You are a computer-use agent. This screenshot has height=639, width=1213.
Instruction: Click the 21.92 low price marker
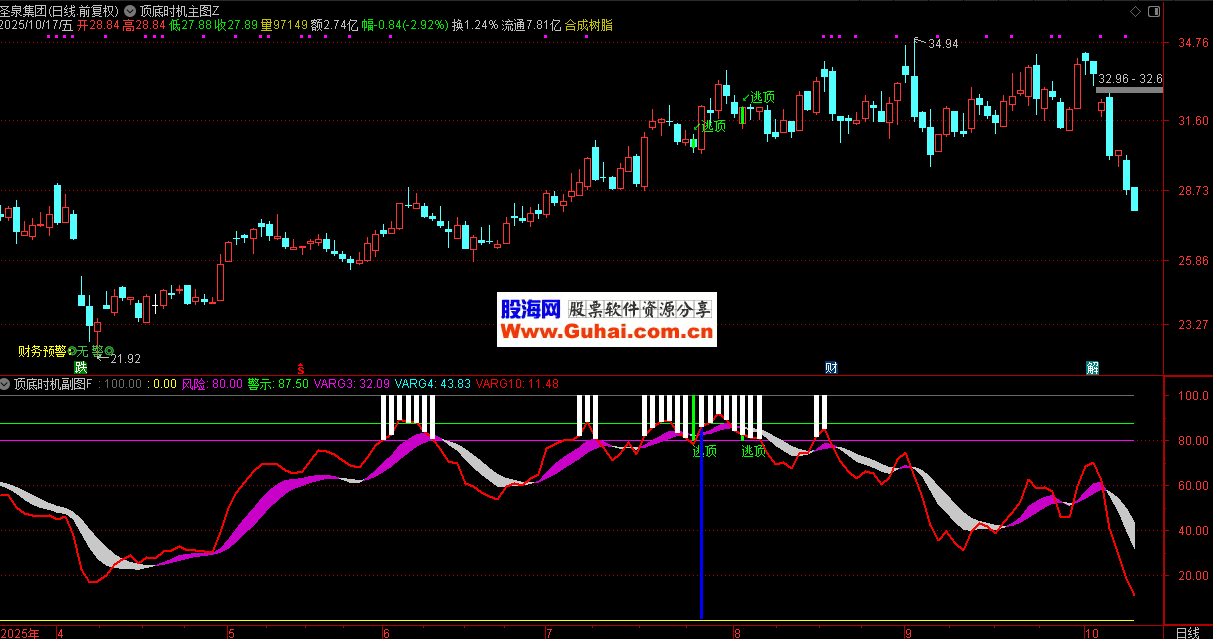[x=125, y=359]
